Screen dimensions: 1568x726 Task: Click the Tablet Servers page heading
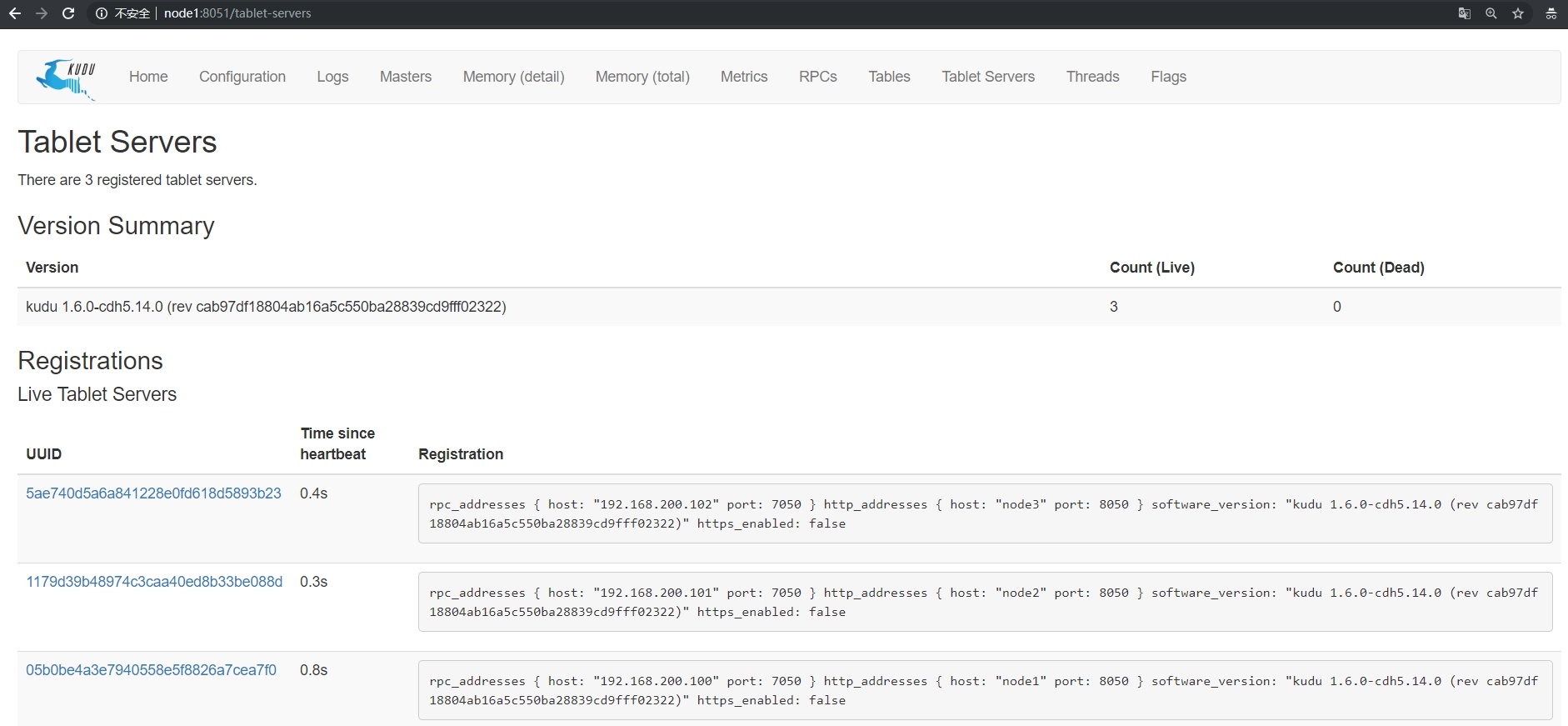click(117, 142)
